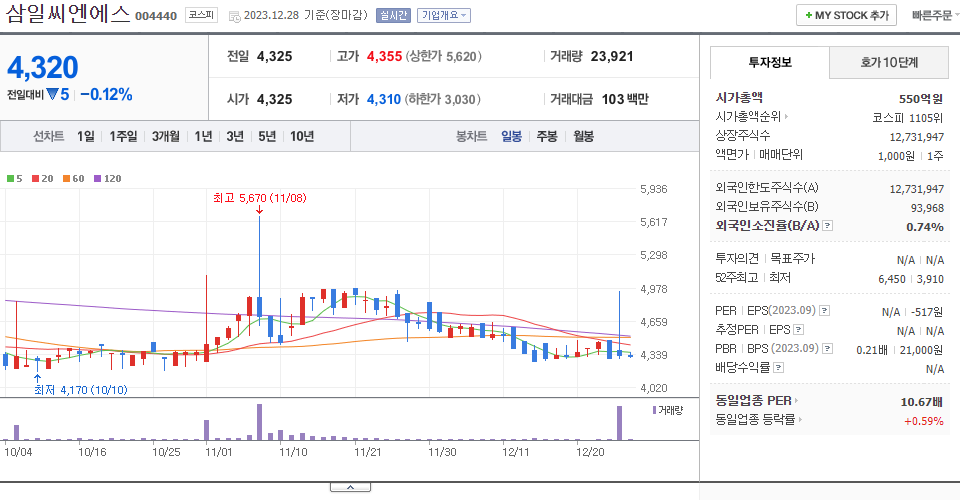Select the 3년 line chart period
This screenshot has width=960, height=500.
click(x=235, y=136)
